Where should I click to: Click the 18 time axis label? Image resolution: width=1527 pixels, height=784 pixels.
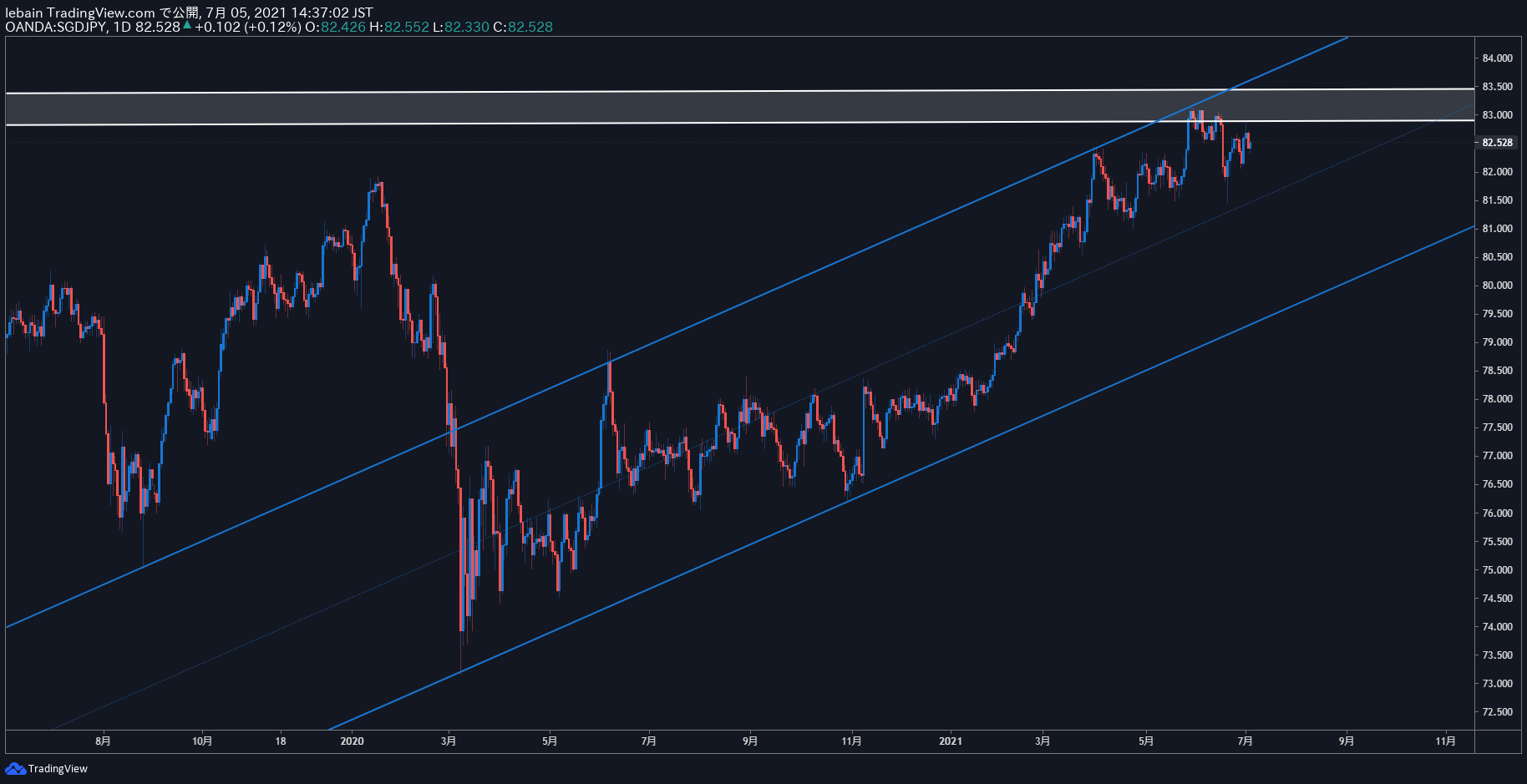coord(281,741)
